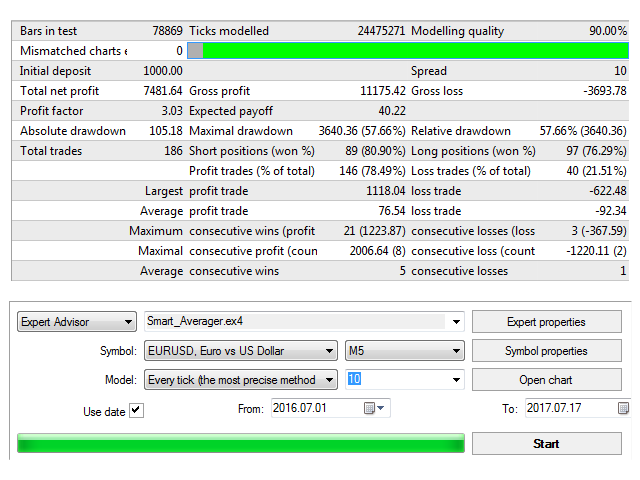Viewport: 640px width, 480px height.
Task: Toggle the Use date checkbox
Action: coord(136,410)
